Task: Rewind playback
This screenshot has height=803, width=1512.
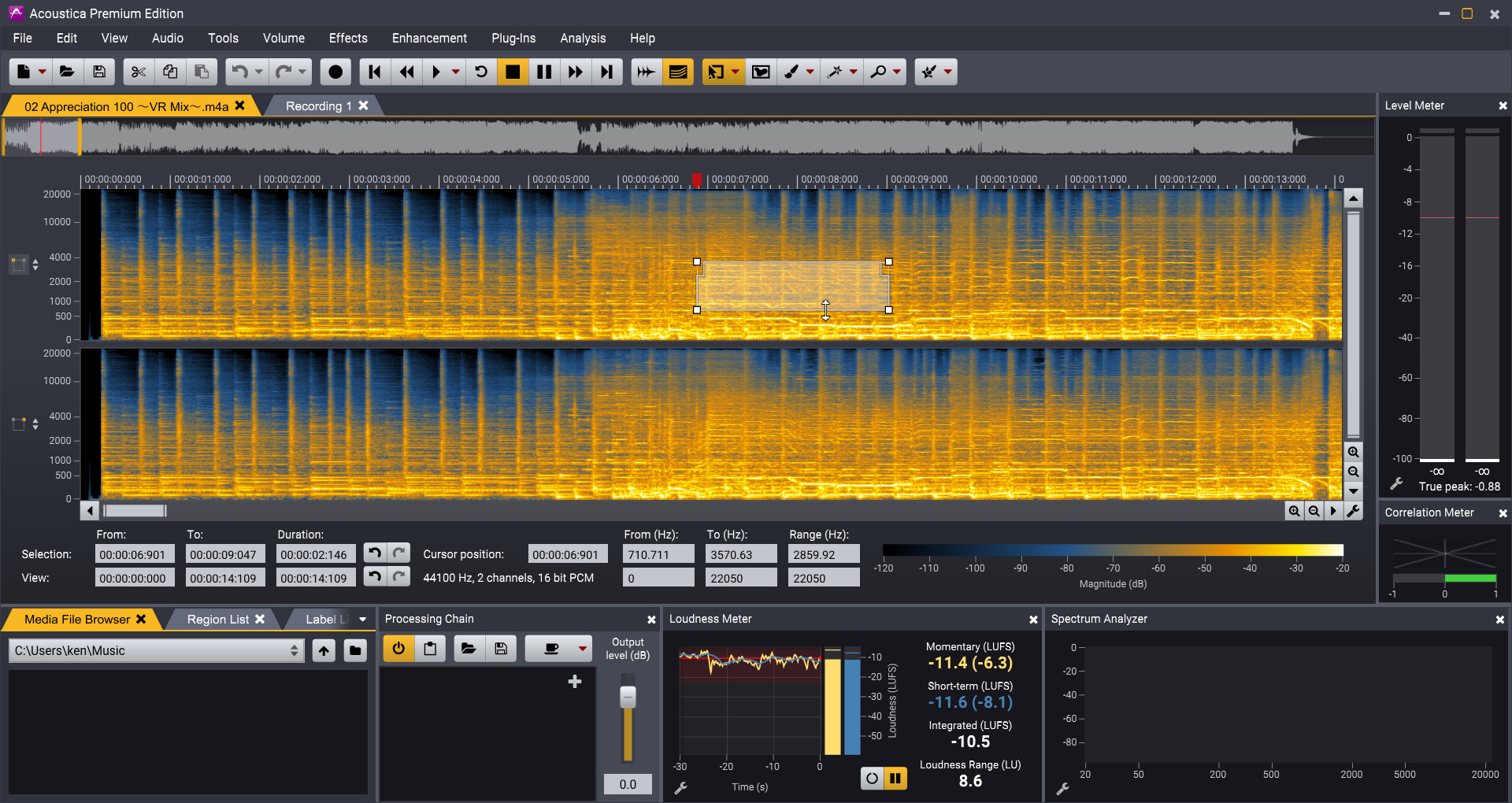Action: click(x=406, y=72)
